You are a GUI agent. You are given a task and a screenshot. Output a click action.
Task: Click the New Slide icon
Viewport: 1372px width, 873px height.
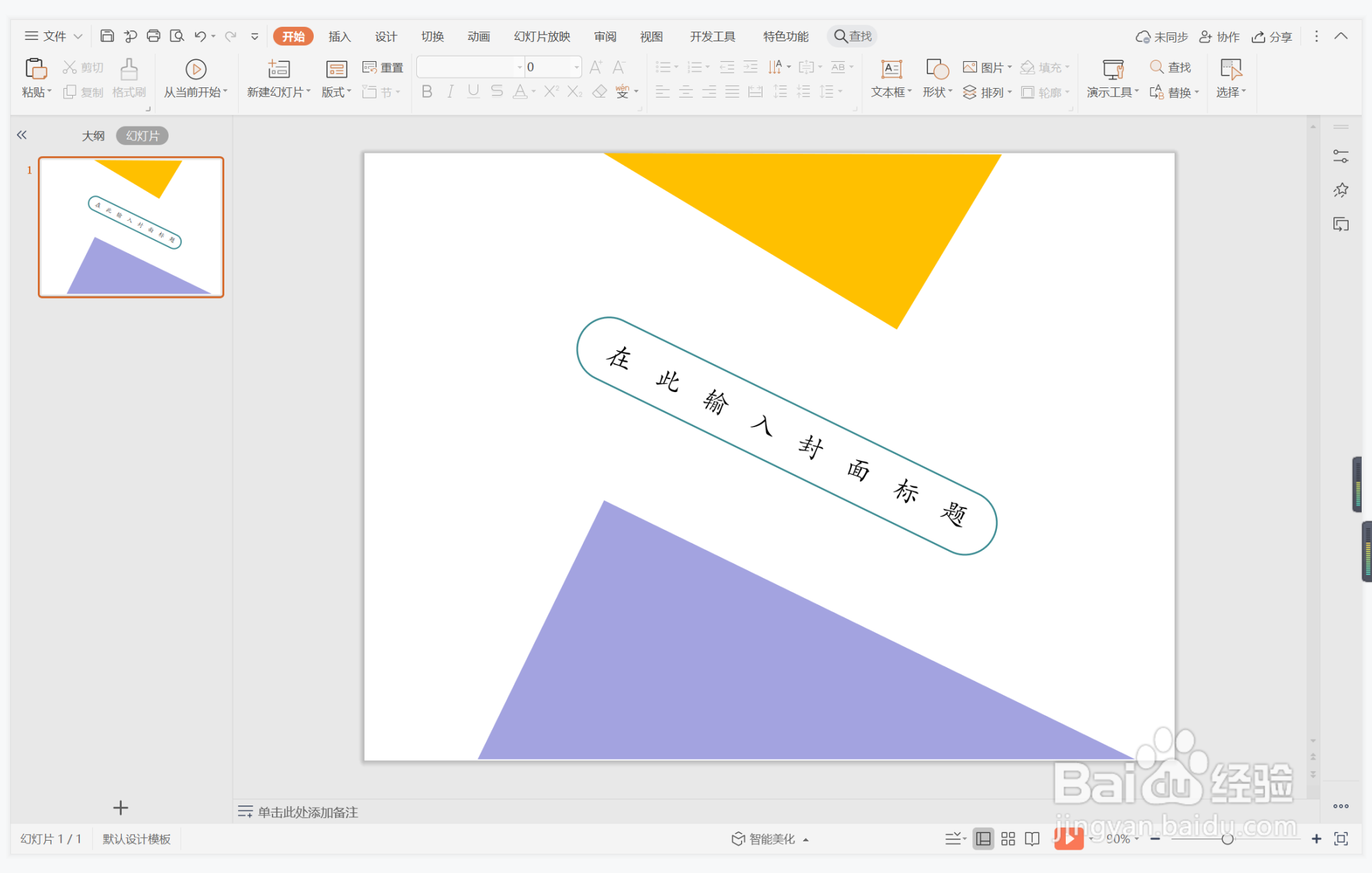click(279, 69)
